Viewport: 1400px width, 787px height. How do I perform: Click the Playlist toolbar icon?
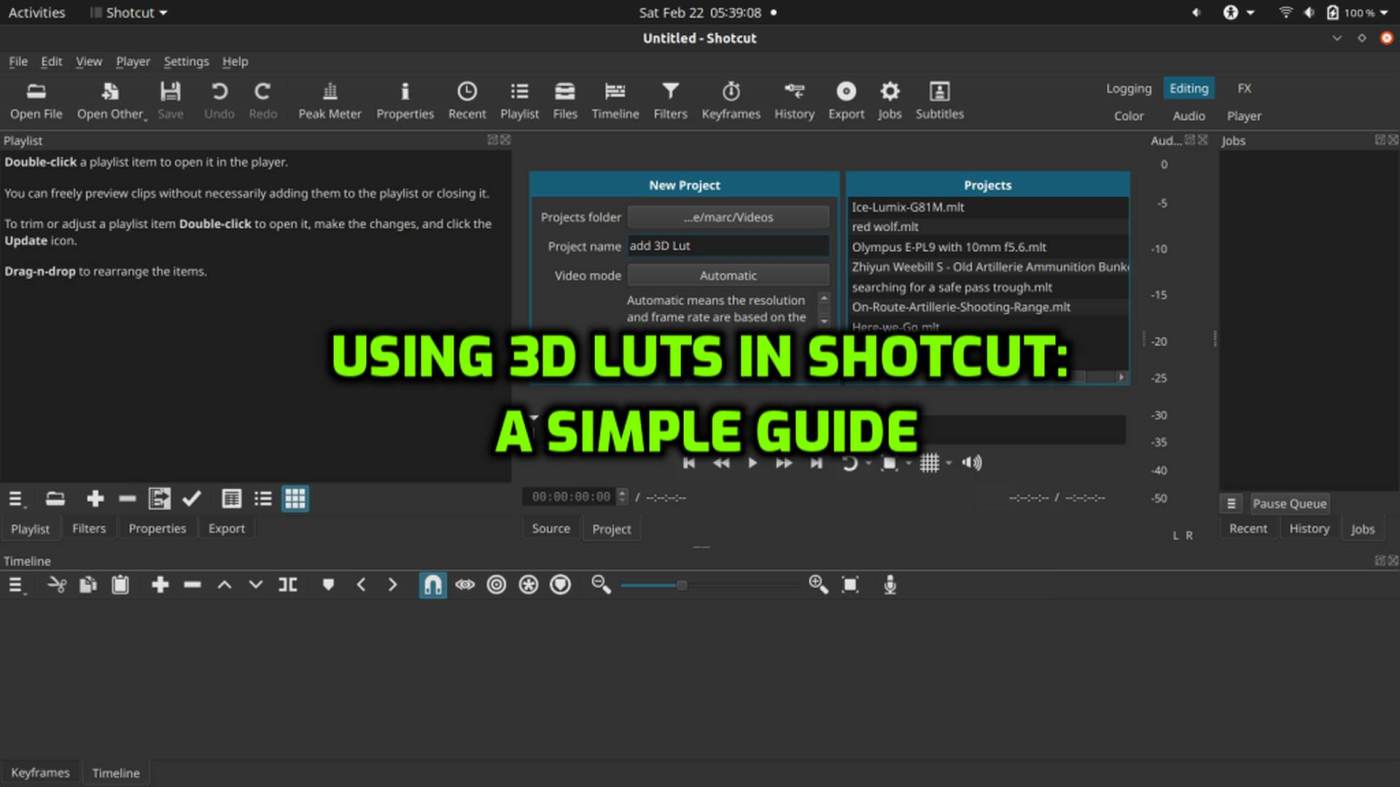[x=519, y=101]
